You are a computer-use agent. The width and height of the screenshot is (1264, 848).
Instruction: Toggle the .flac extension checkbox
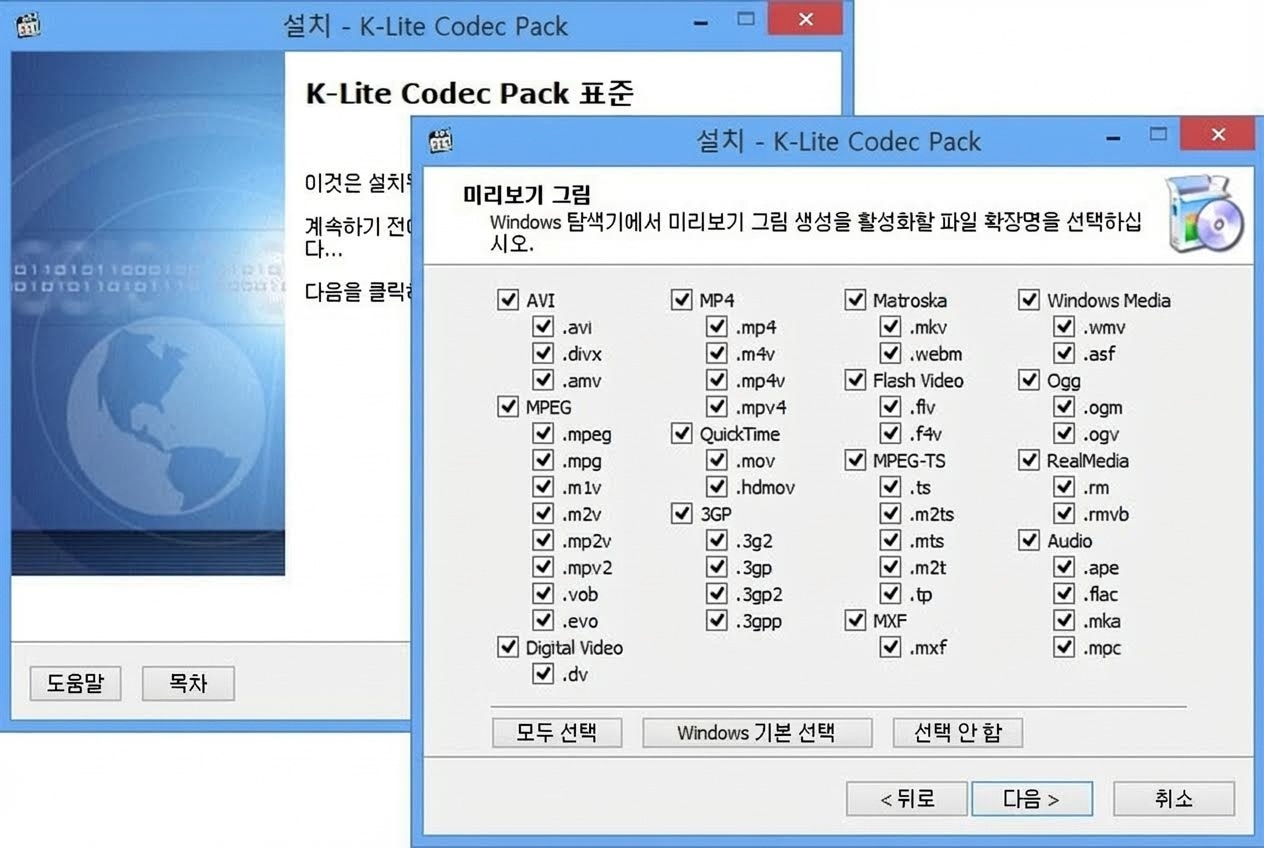(1064, 593)
